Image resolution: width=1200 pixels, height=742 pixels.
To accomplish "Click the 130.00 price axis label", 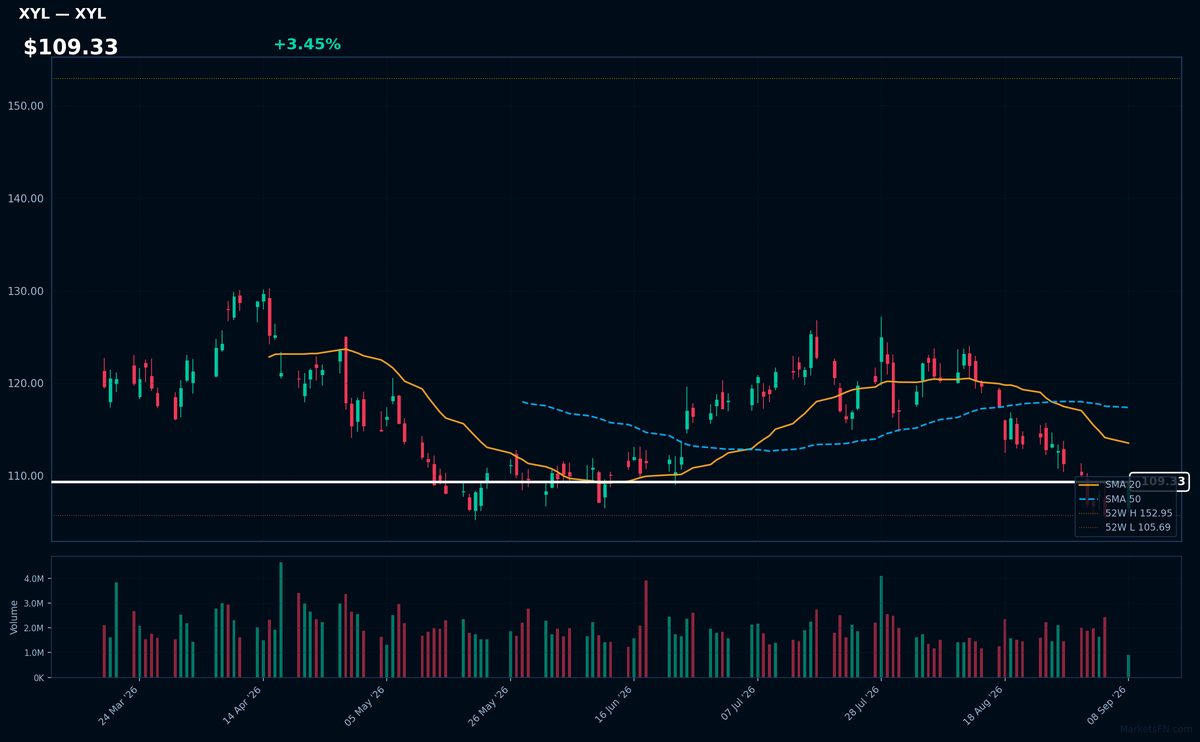I will tap(26, 291).
